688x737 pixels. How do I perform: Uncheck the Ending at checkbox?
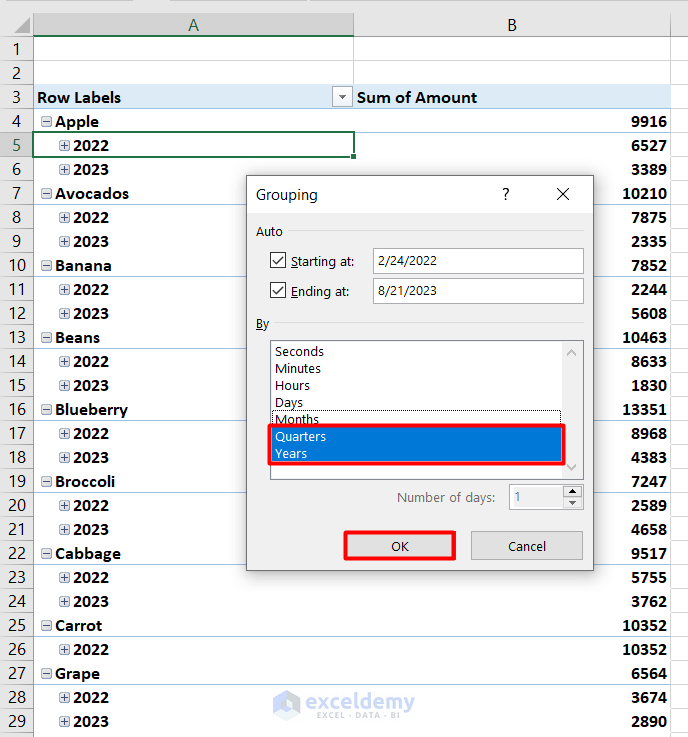(278, 290)
